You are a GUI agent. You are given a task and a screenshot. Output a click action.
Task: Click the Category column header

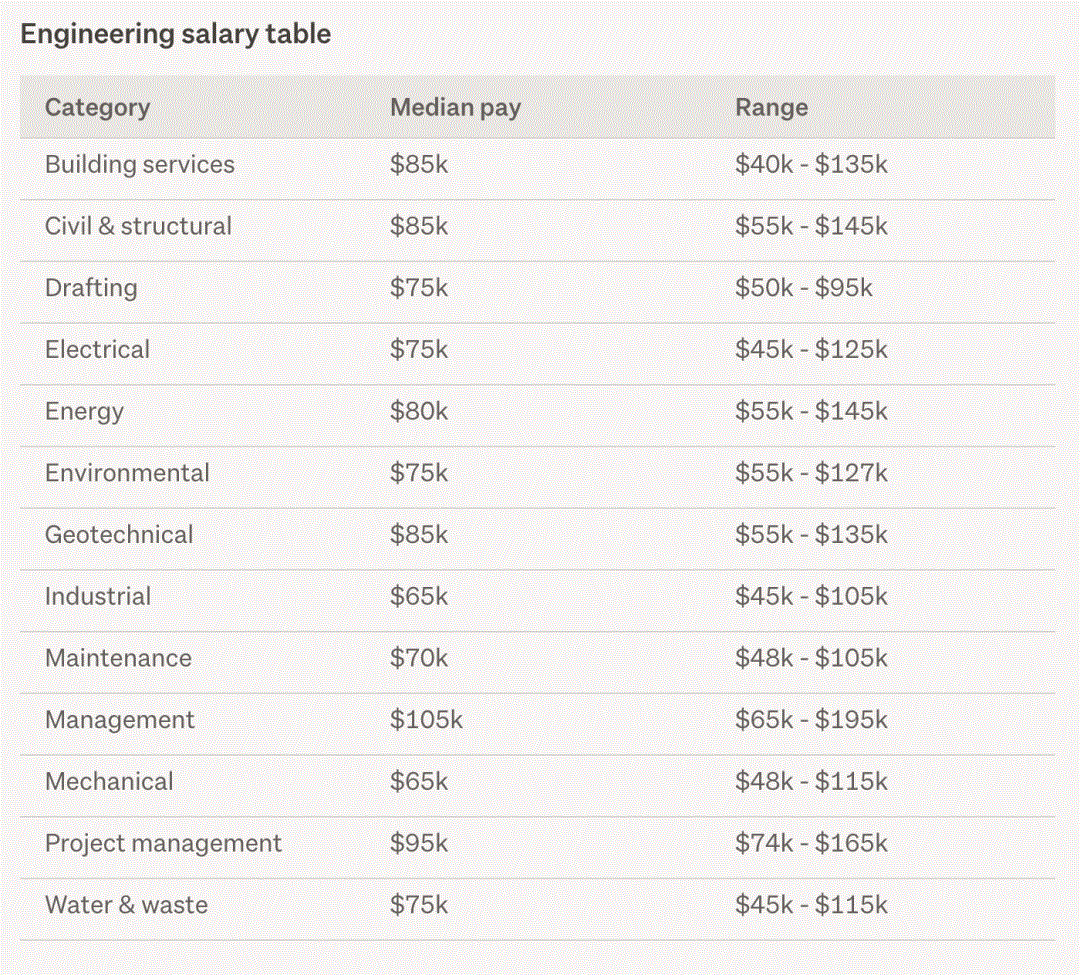pyautogui.click(x=97, y=108)
